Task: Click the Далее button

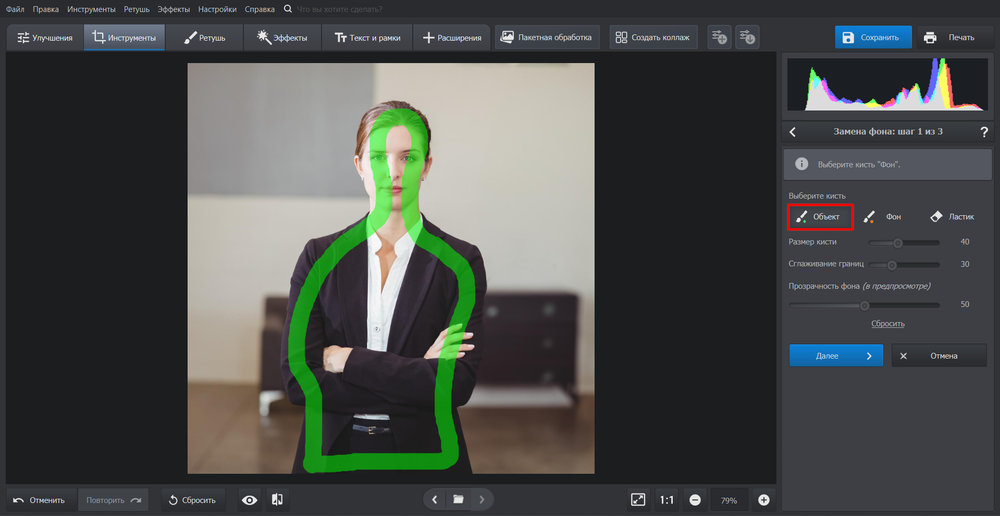Action: click(836, 356)
